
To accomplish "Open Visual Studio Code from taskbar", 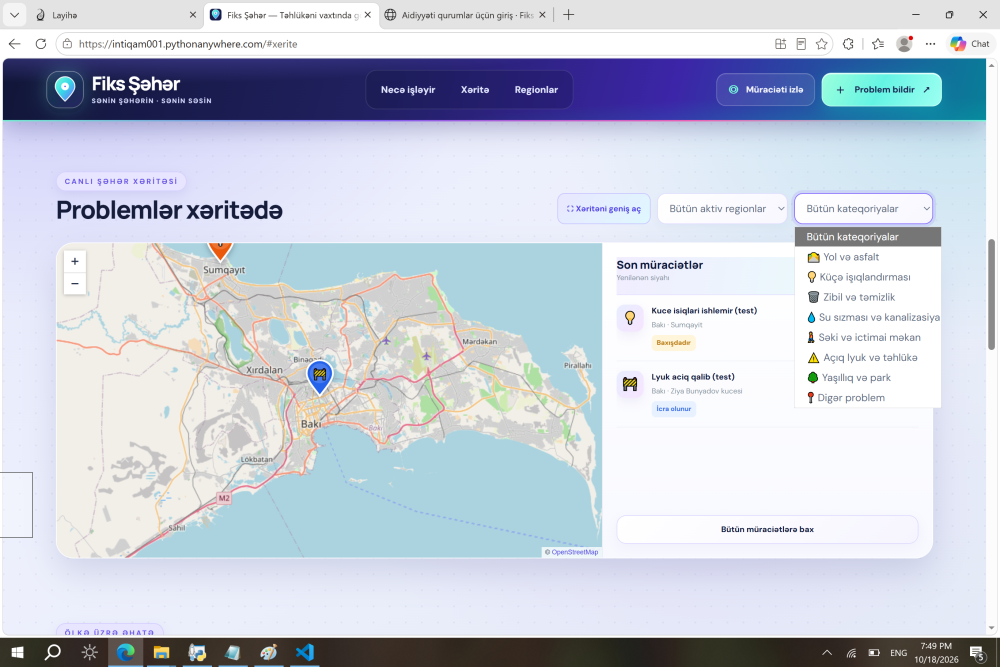I will [x=305, y=652].
